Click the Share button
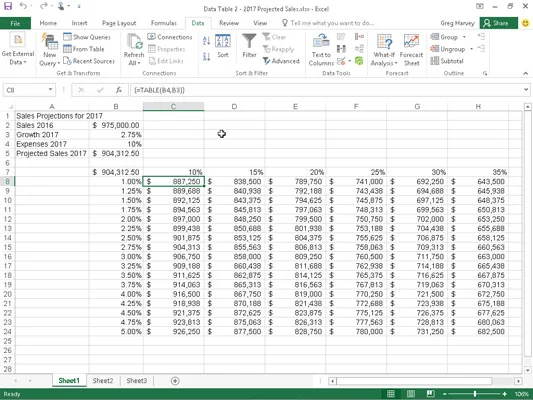The width and height of the screenshot is (533, 400). [x=499, y=23]
